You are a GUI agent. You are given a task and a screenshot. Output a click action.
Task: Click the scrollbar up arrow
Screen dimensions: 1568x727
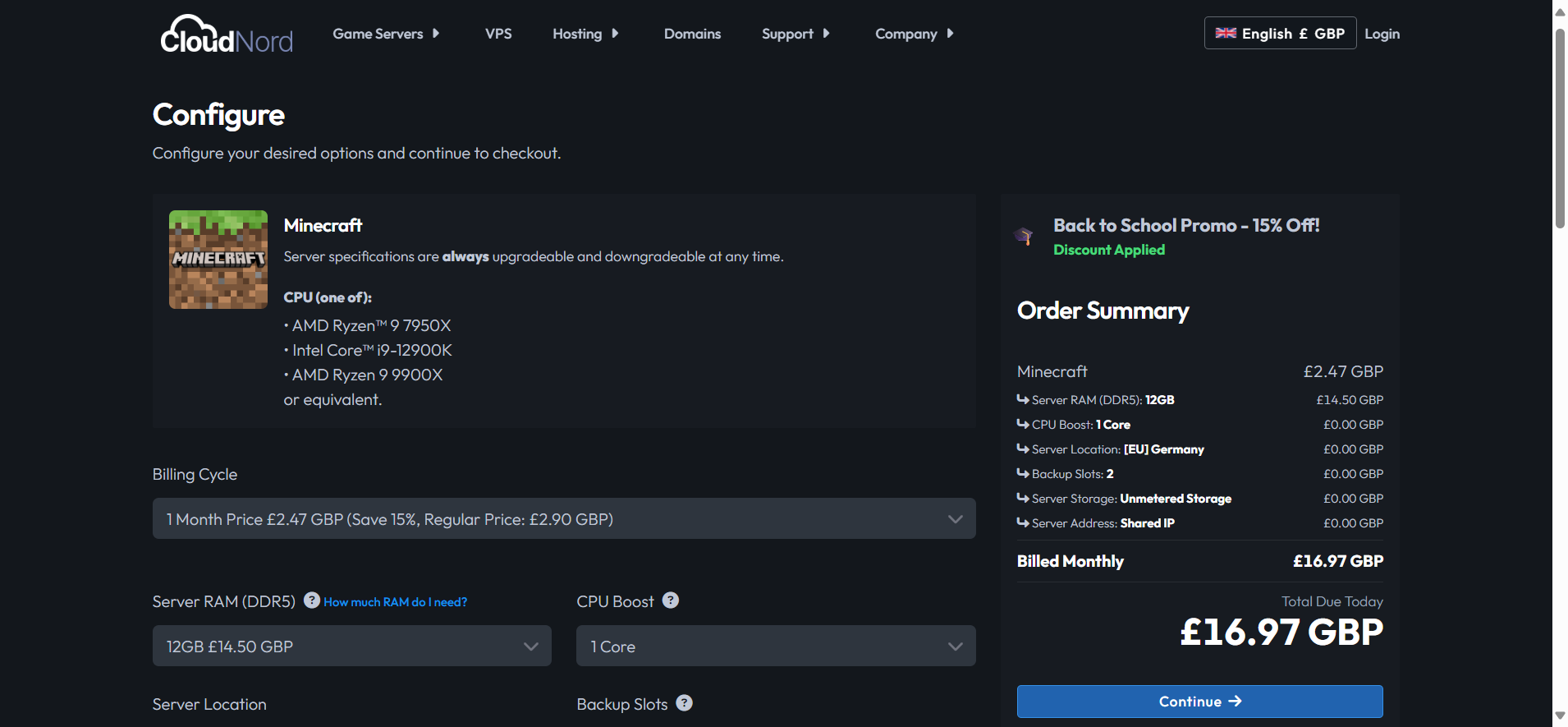click(1560, 12)
